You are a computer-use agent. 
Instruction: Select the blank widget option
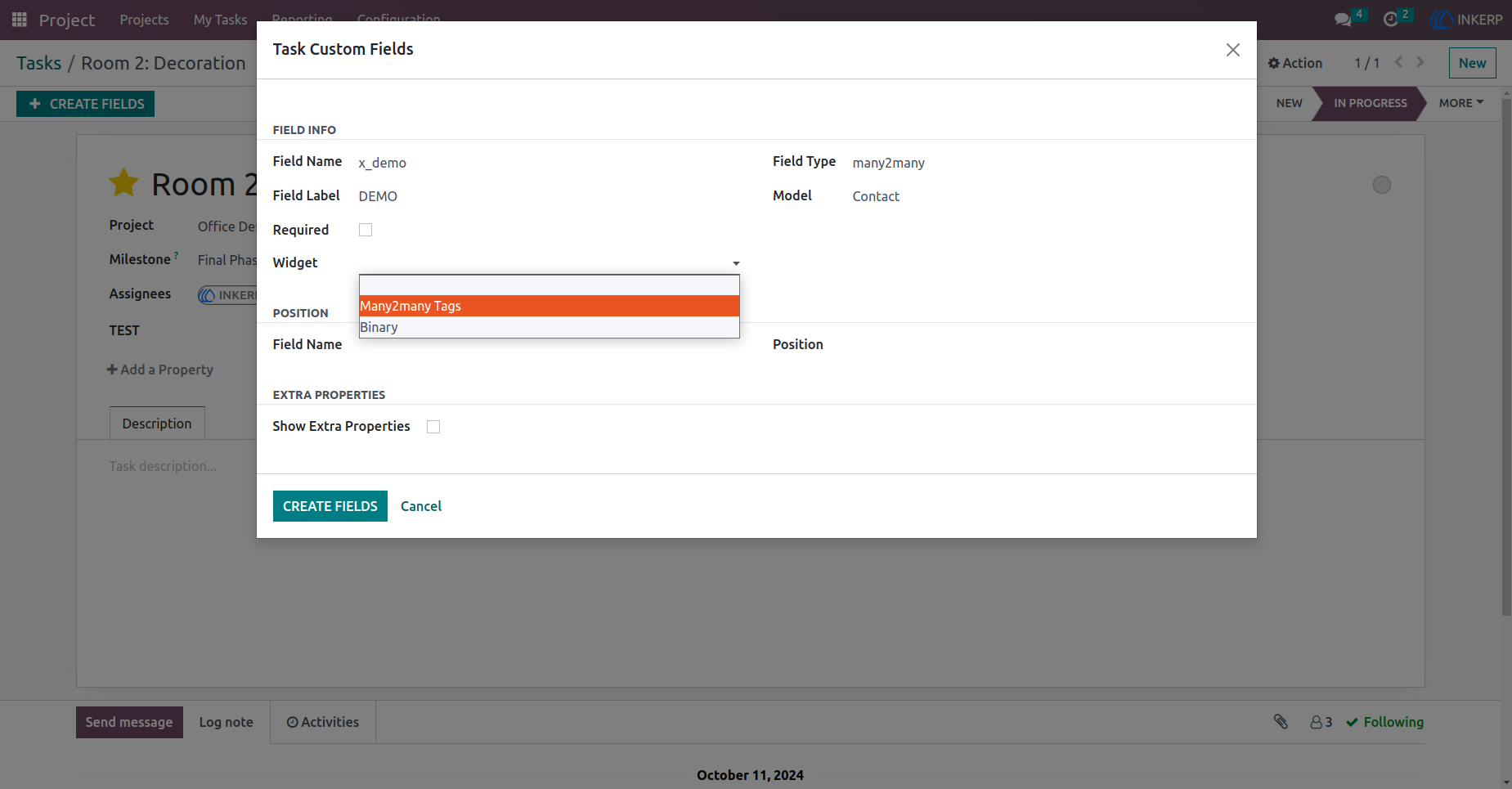tap(550, 285)
